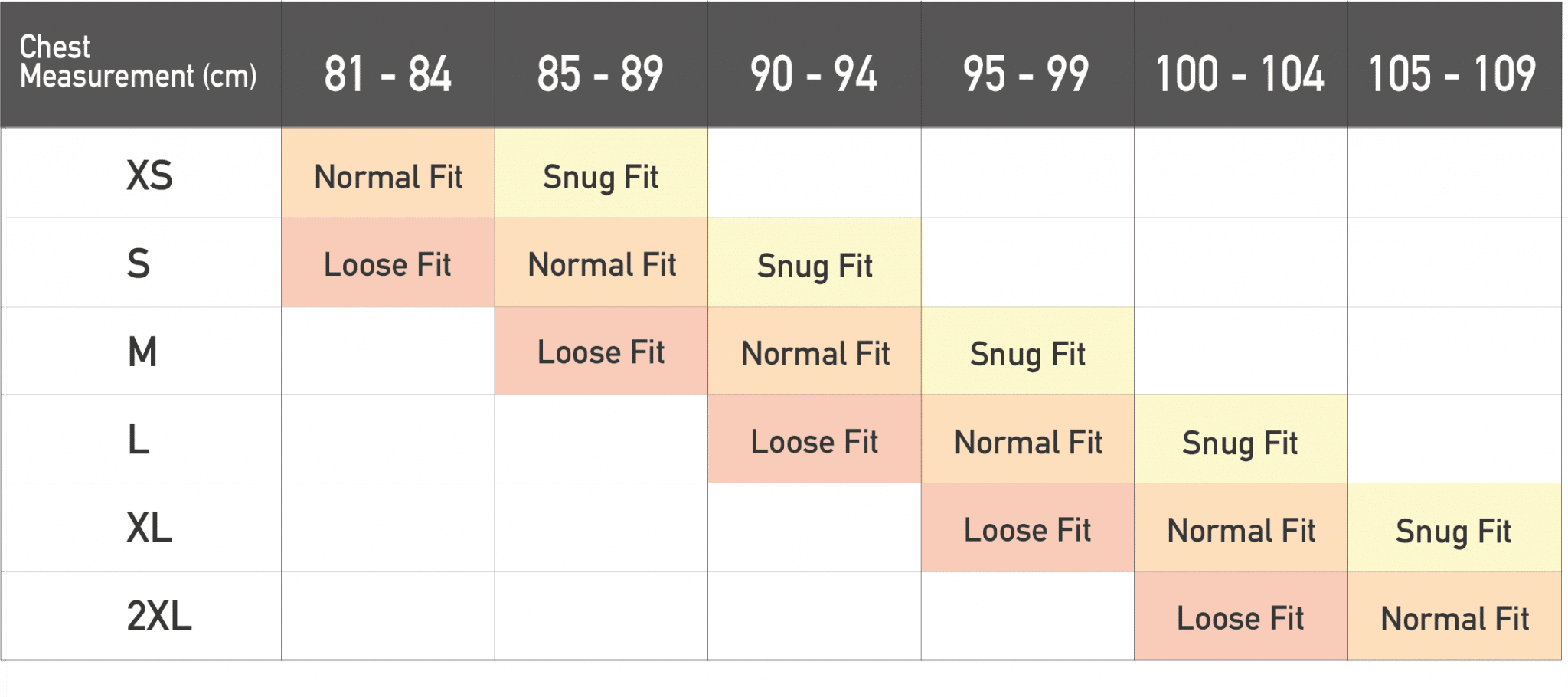The width and height of the screenshot is (1568, 697).
Task: Select Snug Fit cell in XS row
Action: [601, 177]
